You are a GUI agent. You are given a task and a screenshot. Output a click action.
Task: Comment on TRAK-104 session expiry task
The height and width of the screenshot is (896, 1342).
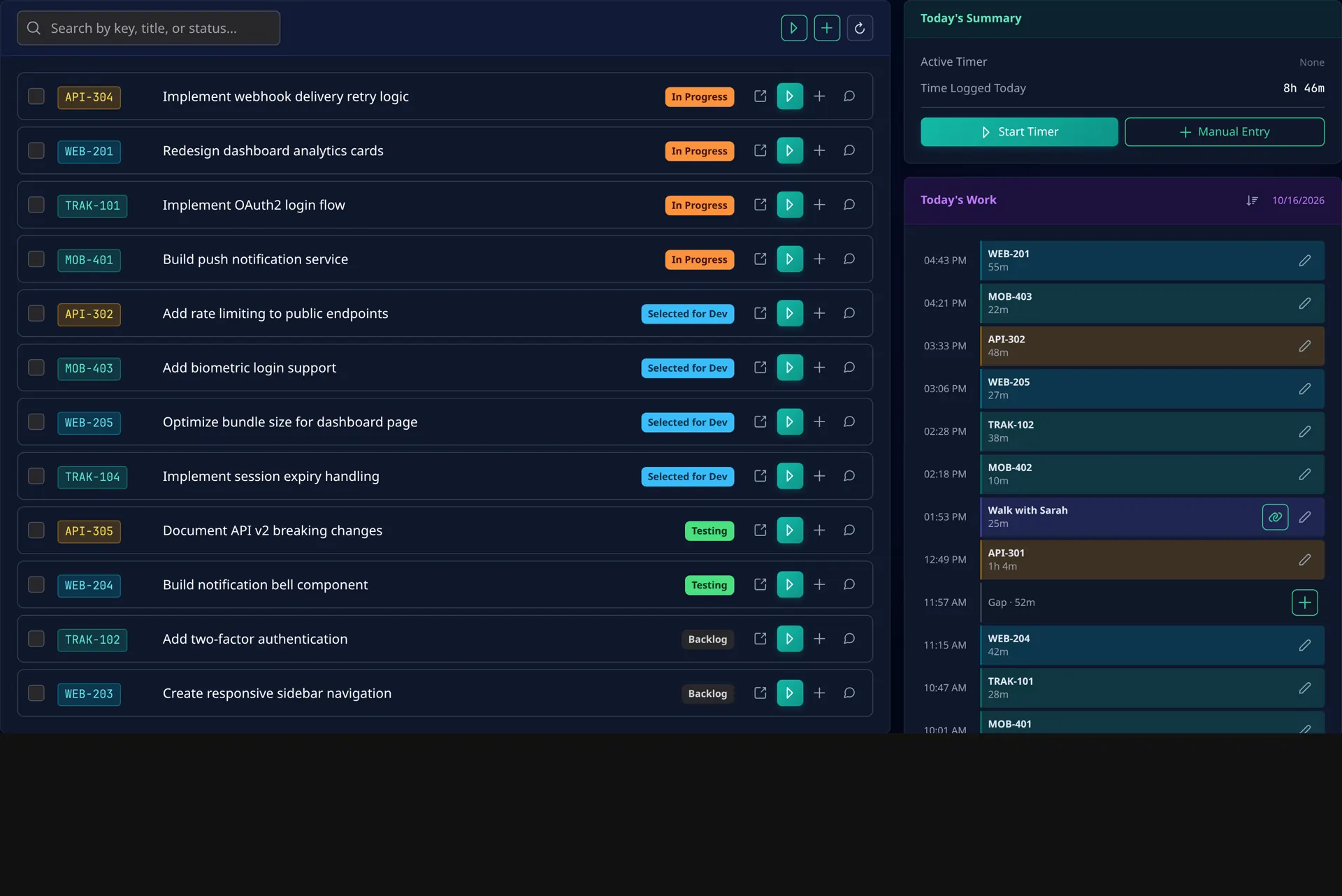[849, 476]
